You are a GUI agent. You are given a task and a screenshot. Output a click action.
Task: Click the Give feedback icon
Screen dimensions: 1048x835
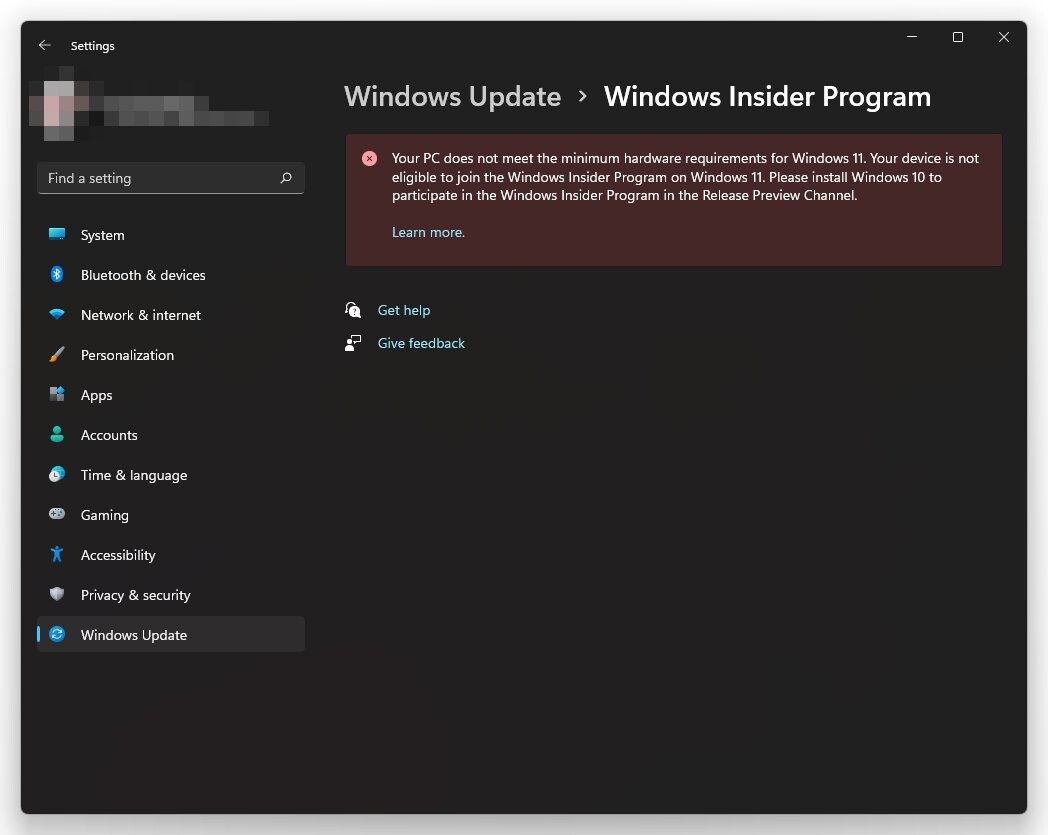(353, 343)
